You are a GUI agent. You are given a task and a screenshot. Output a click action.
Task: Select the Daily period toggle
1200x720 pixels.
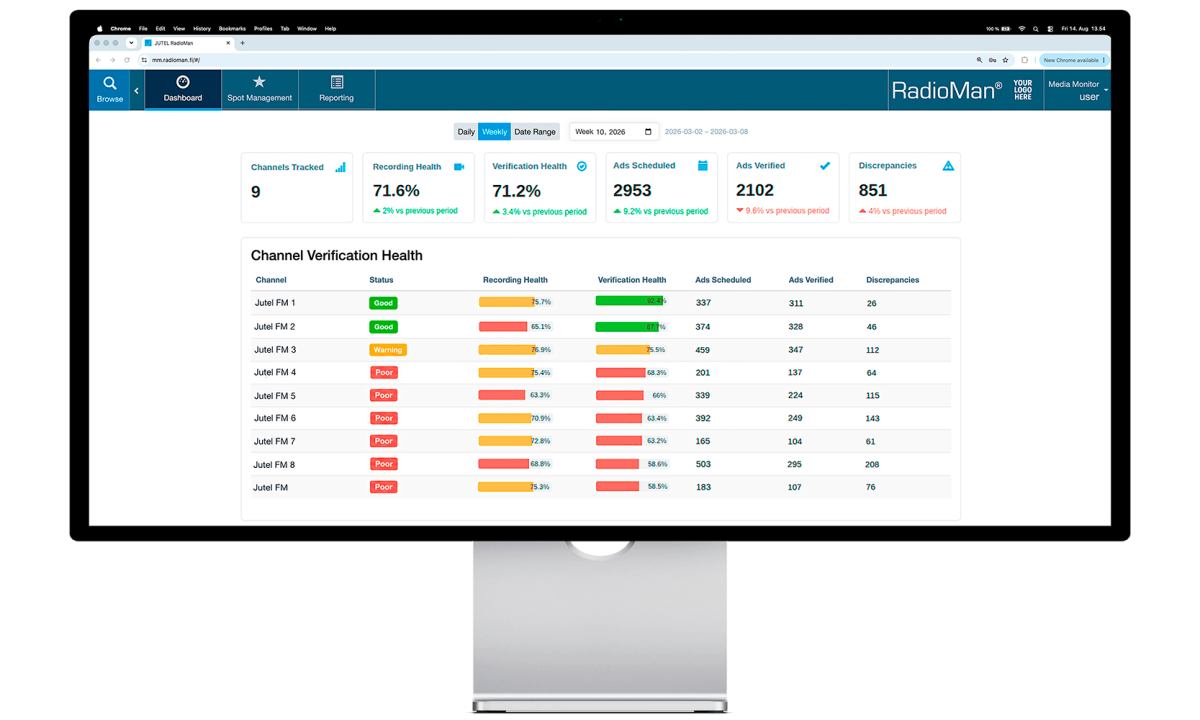tap(466, 132)
